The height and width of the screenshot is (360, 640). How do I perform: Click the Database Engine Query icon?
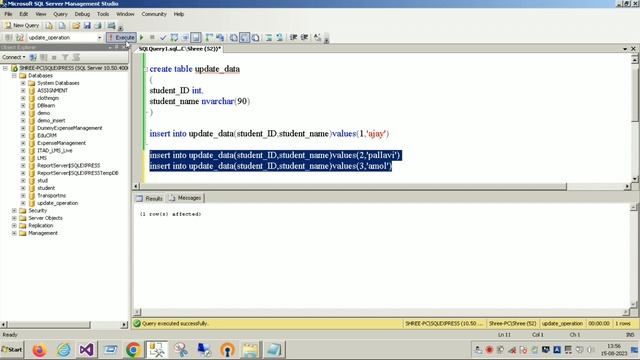click(49, 25)
